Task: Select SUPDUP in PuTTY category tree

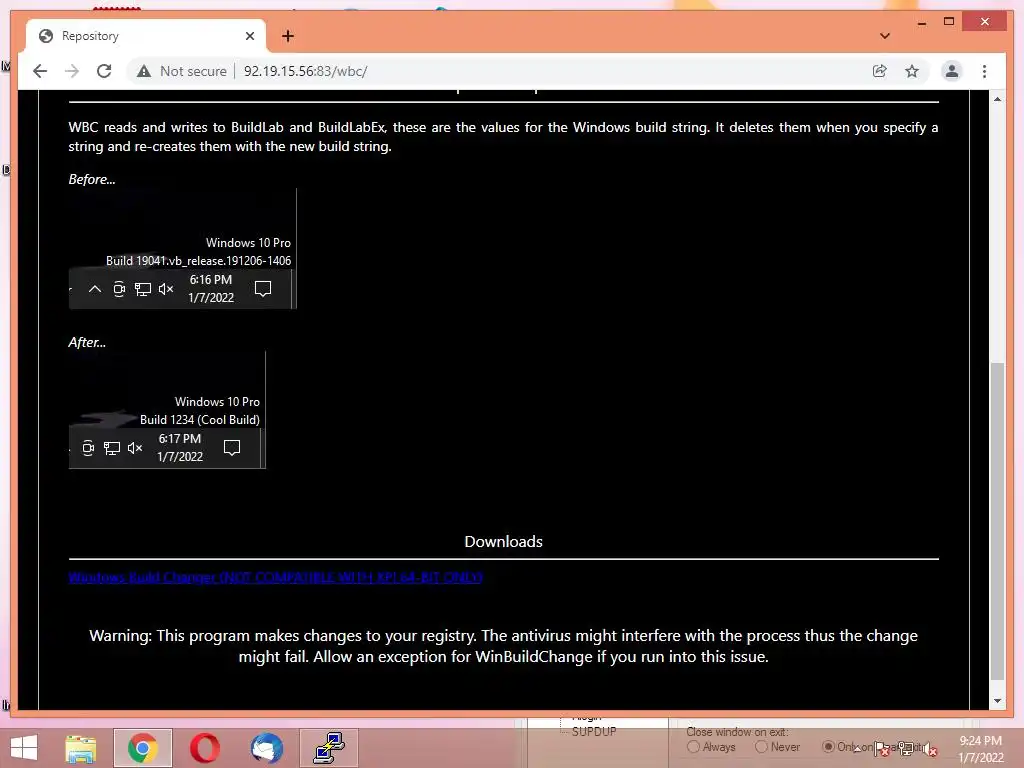Action: tap(594, 732)
